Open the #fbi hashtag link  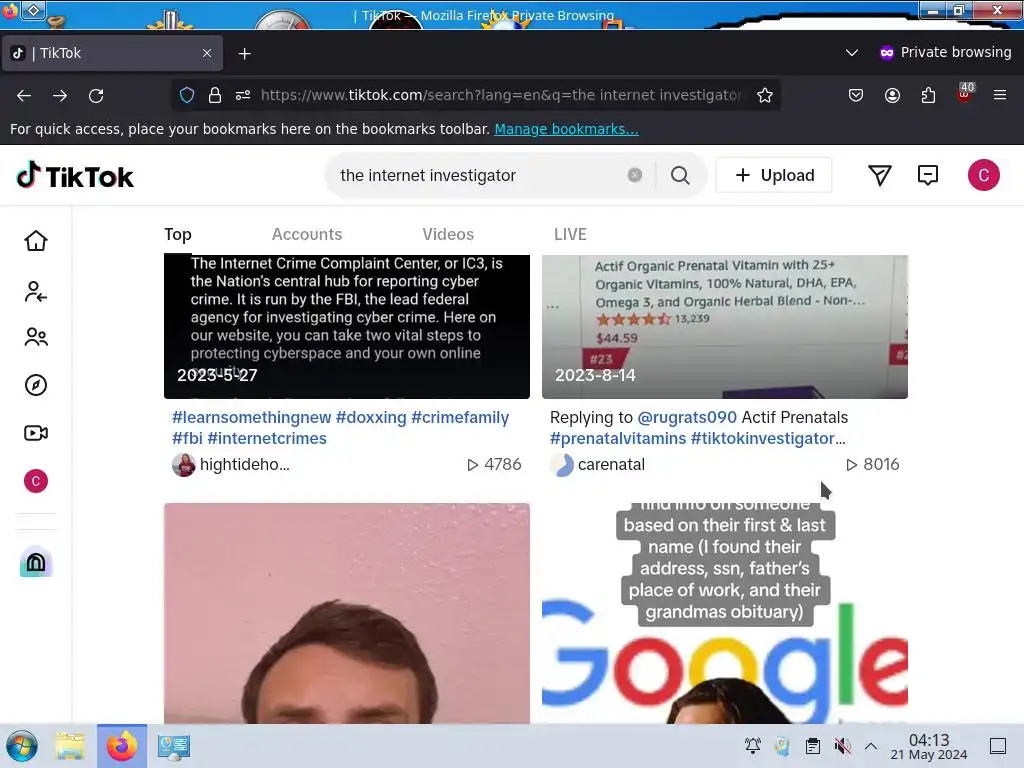[x=187, y=438]
